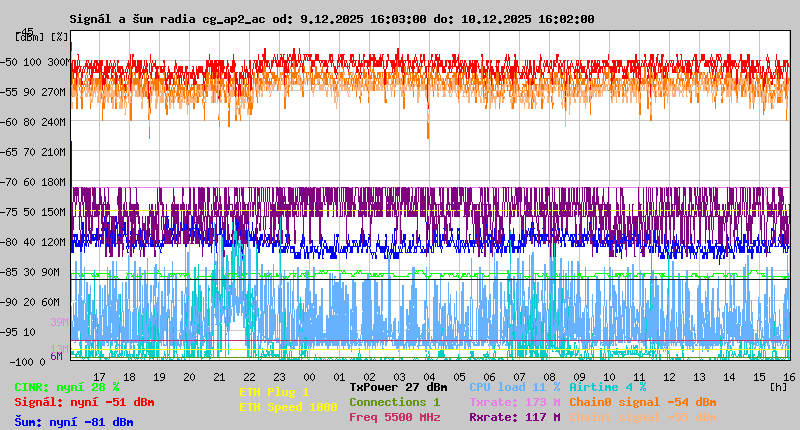Image resolution: width=800 pixels, height=430 pixels.
Task: Select the red Signál -51 dBm legend entry
Action: [84, 402]
